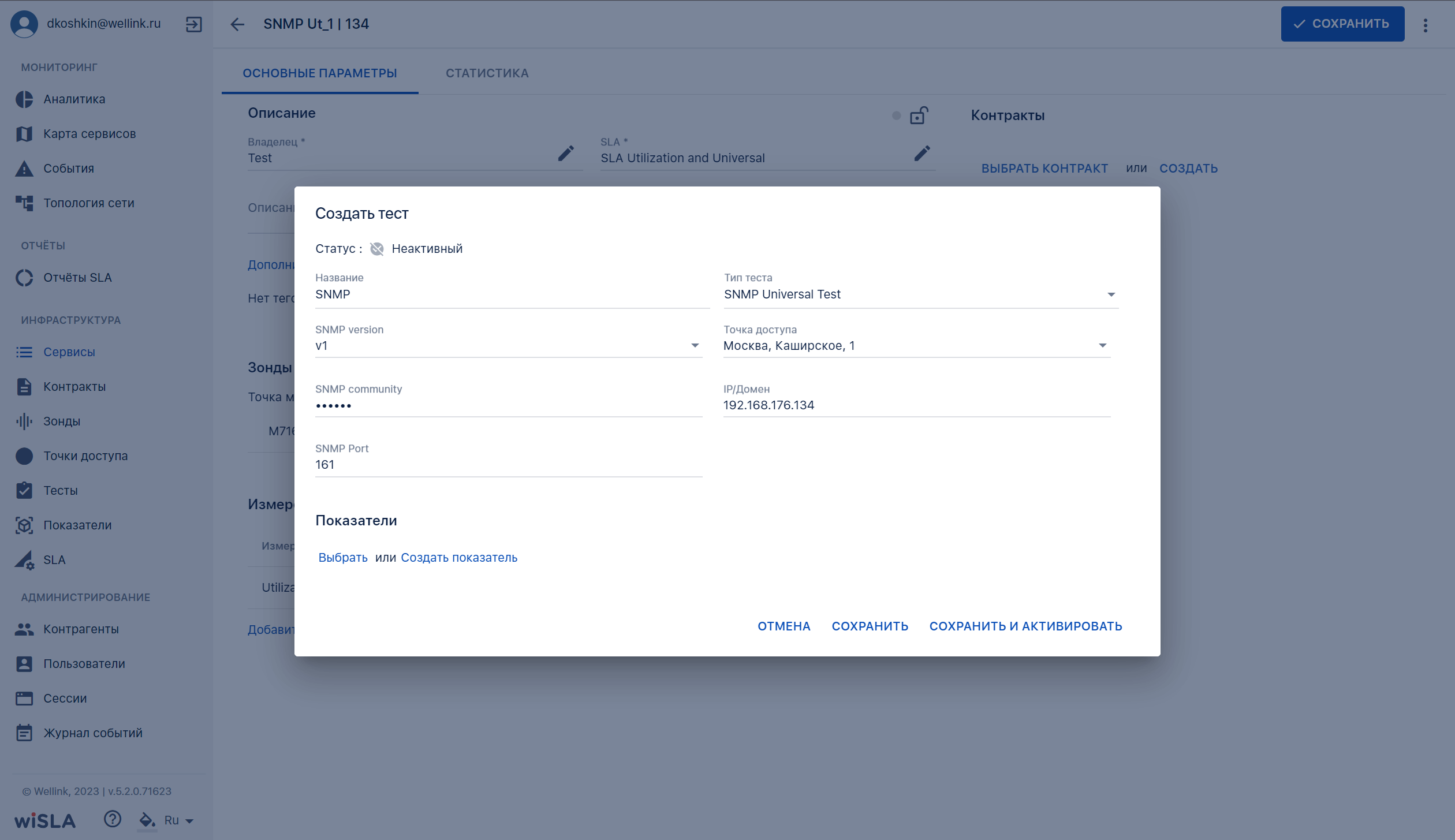This screenshot has width=1455, height=840.
Task: Open the Ru language dropdown
Action: 178,820
